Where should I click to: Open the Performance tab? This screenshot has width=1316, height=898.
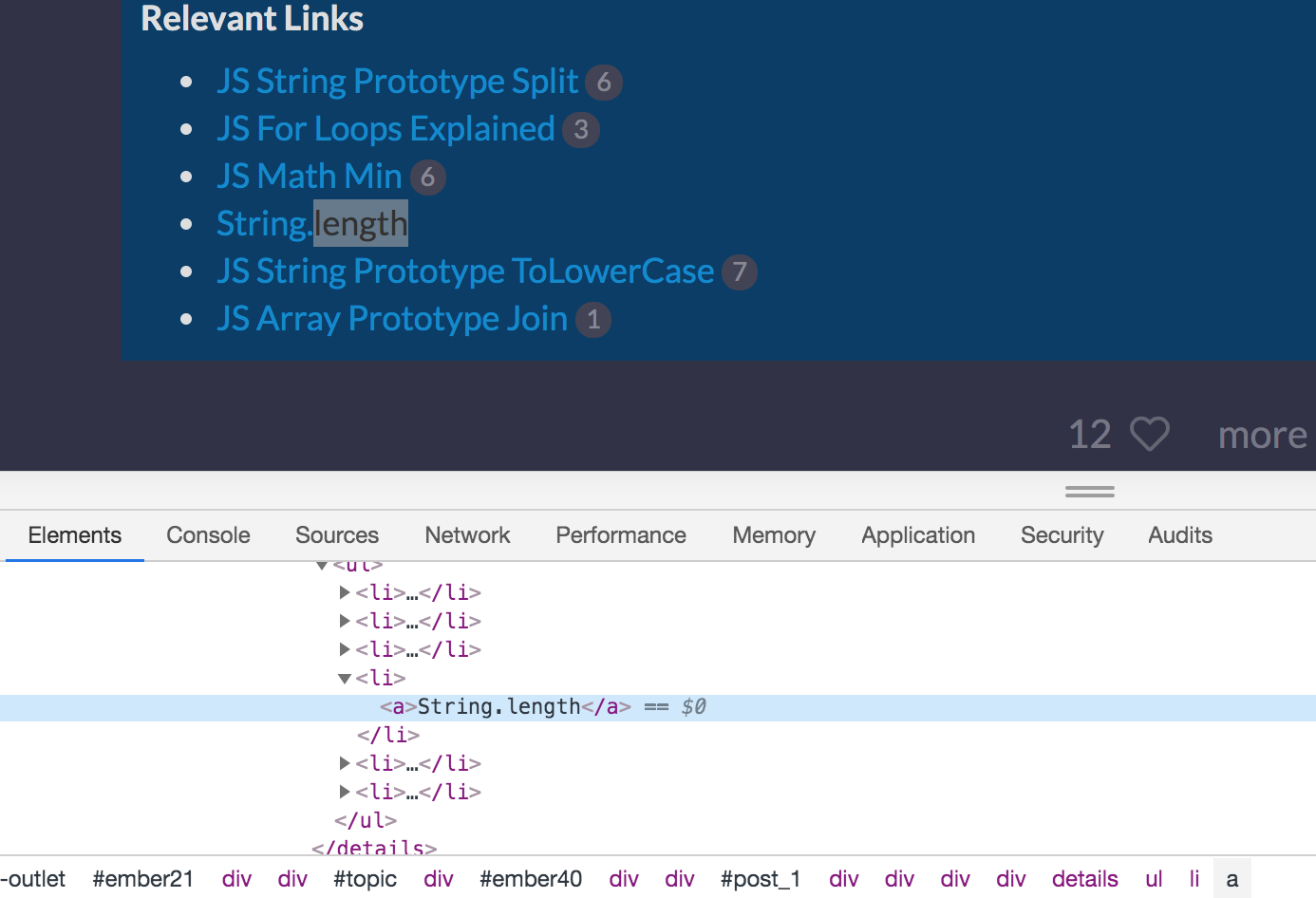[x=620, y=534]
